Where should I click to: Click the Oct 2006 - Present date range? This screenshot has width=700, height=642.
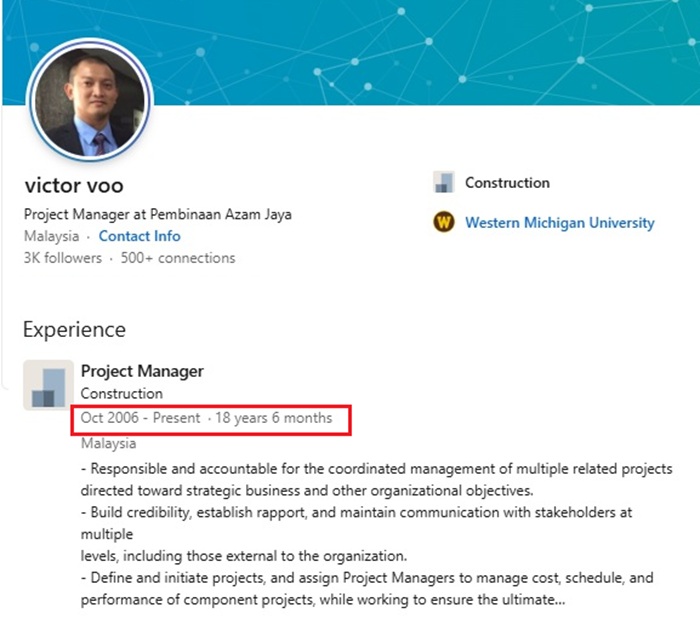coord(140,418)
